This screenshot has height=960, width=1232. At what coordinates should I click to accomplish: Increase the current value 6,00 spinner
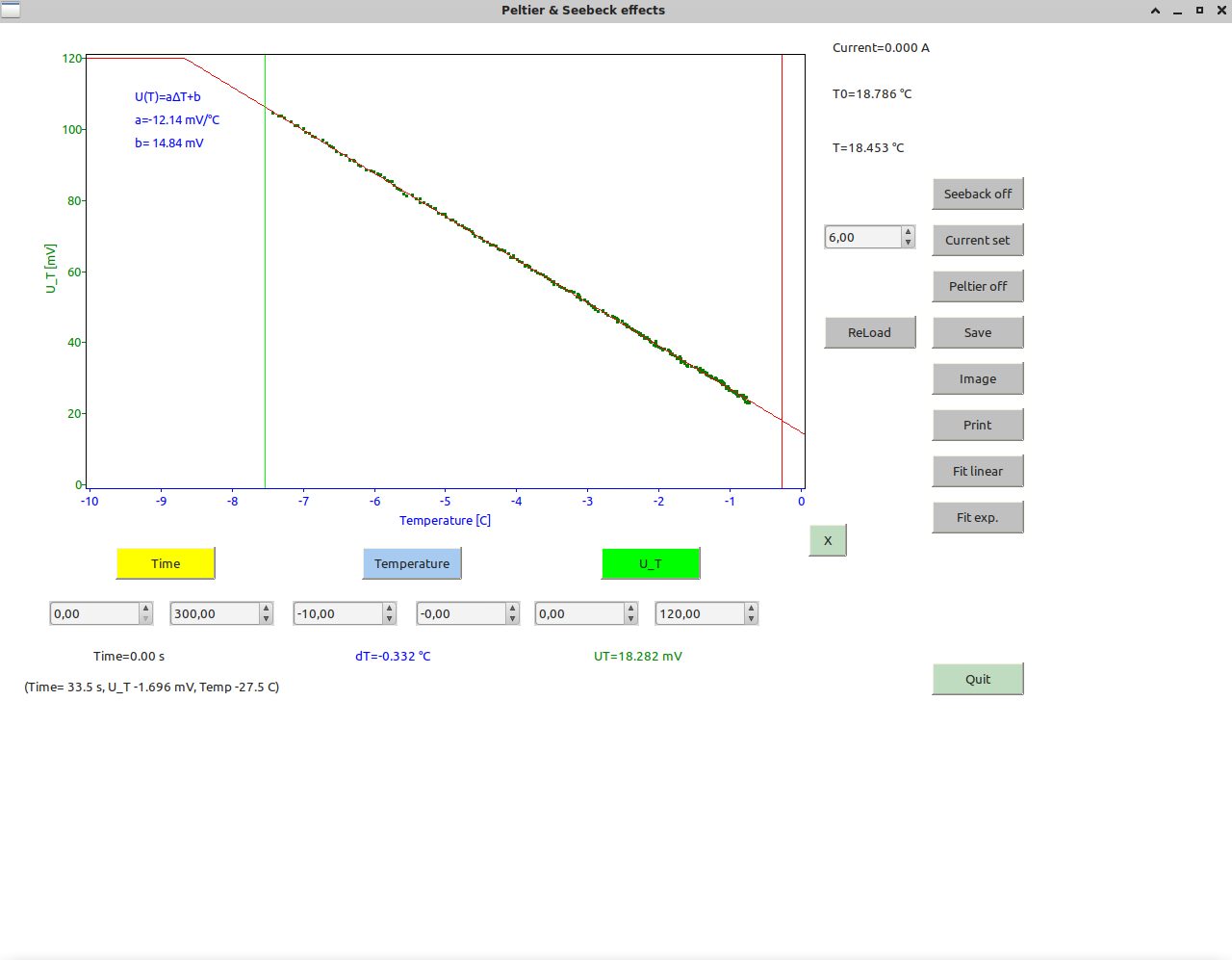pyautogui.click(x=908, y=232)
